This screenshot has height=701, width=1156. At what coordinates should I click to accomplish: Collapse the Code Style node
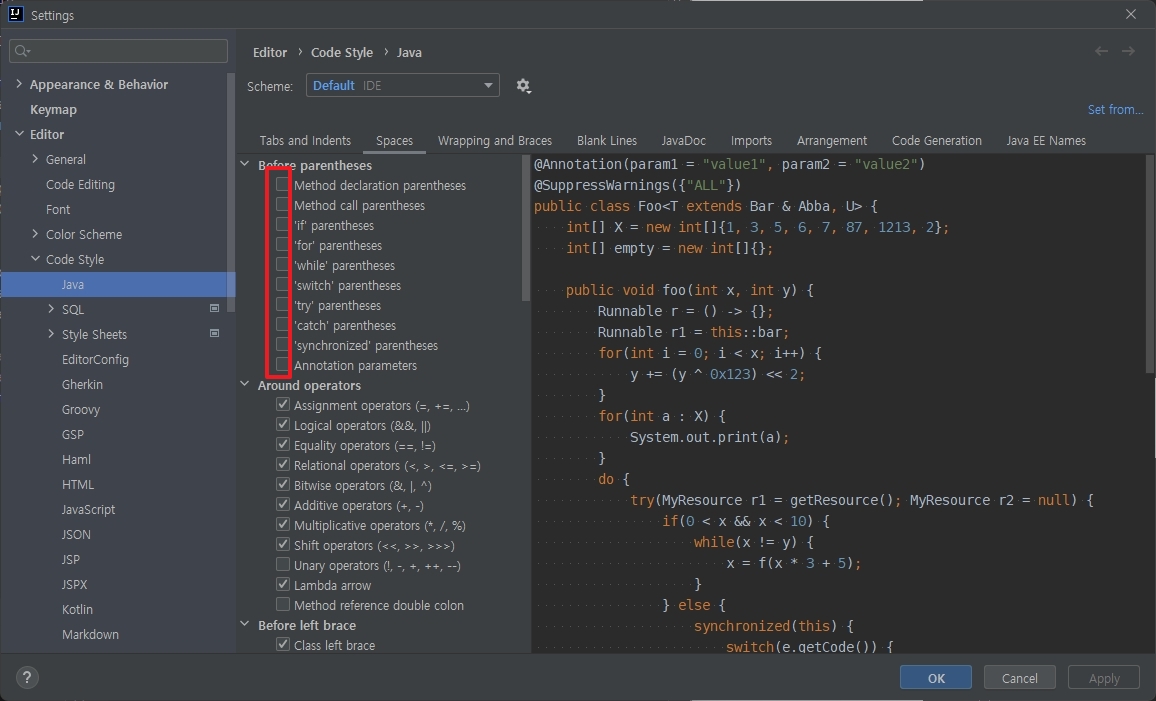pos(35,259)
